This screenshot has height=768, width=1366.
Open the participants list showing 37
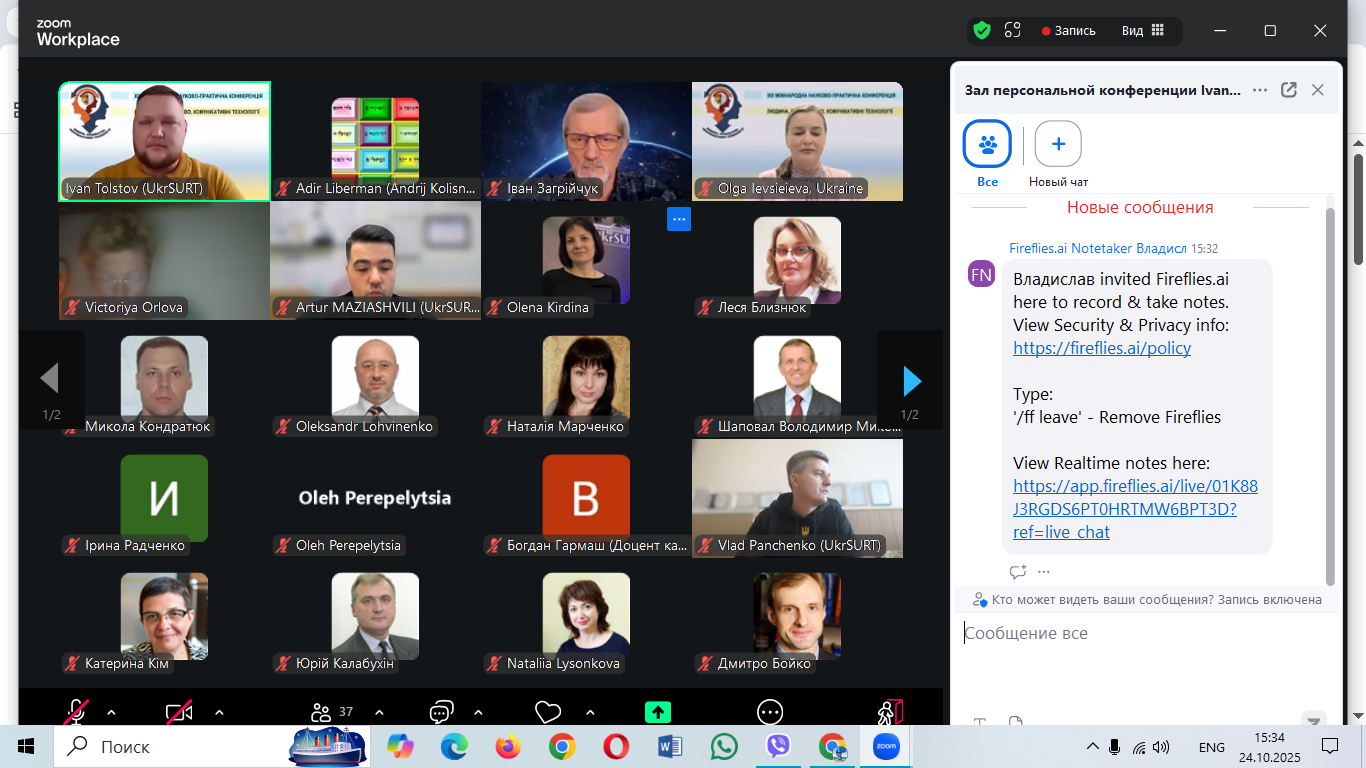[x=331, y=712]
